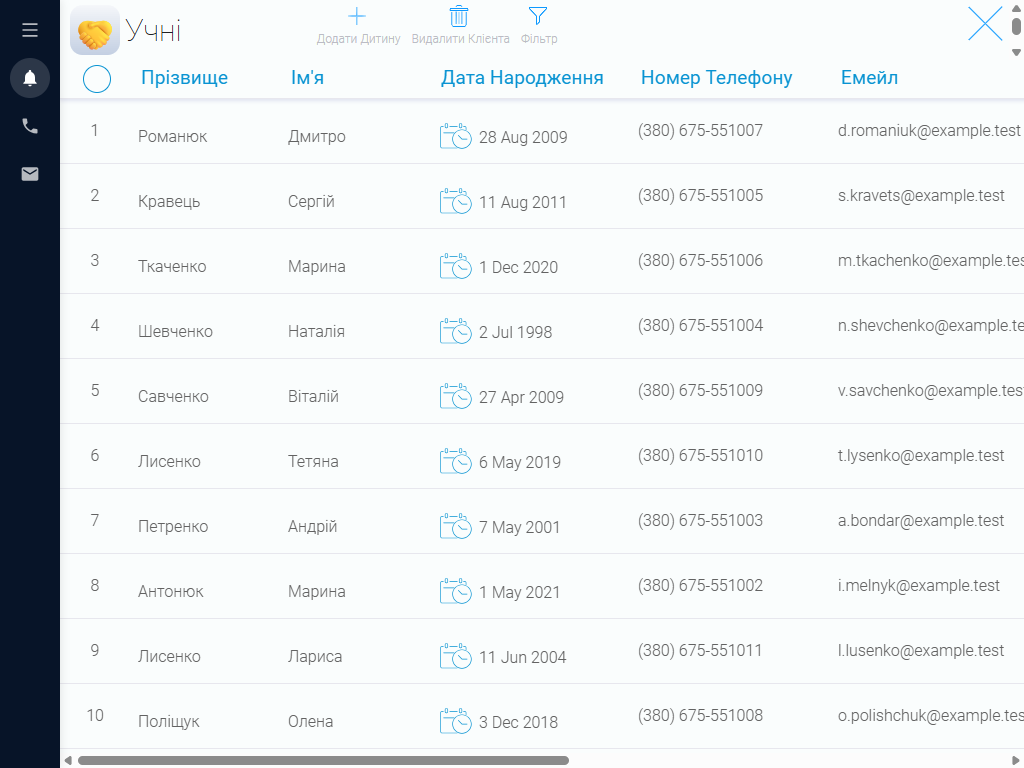Image resolution: width=1024 pixels, height=768 pixels.
Task: Open the Фільтр funnel filter
Action: (x=539, y=26)
